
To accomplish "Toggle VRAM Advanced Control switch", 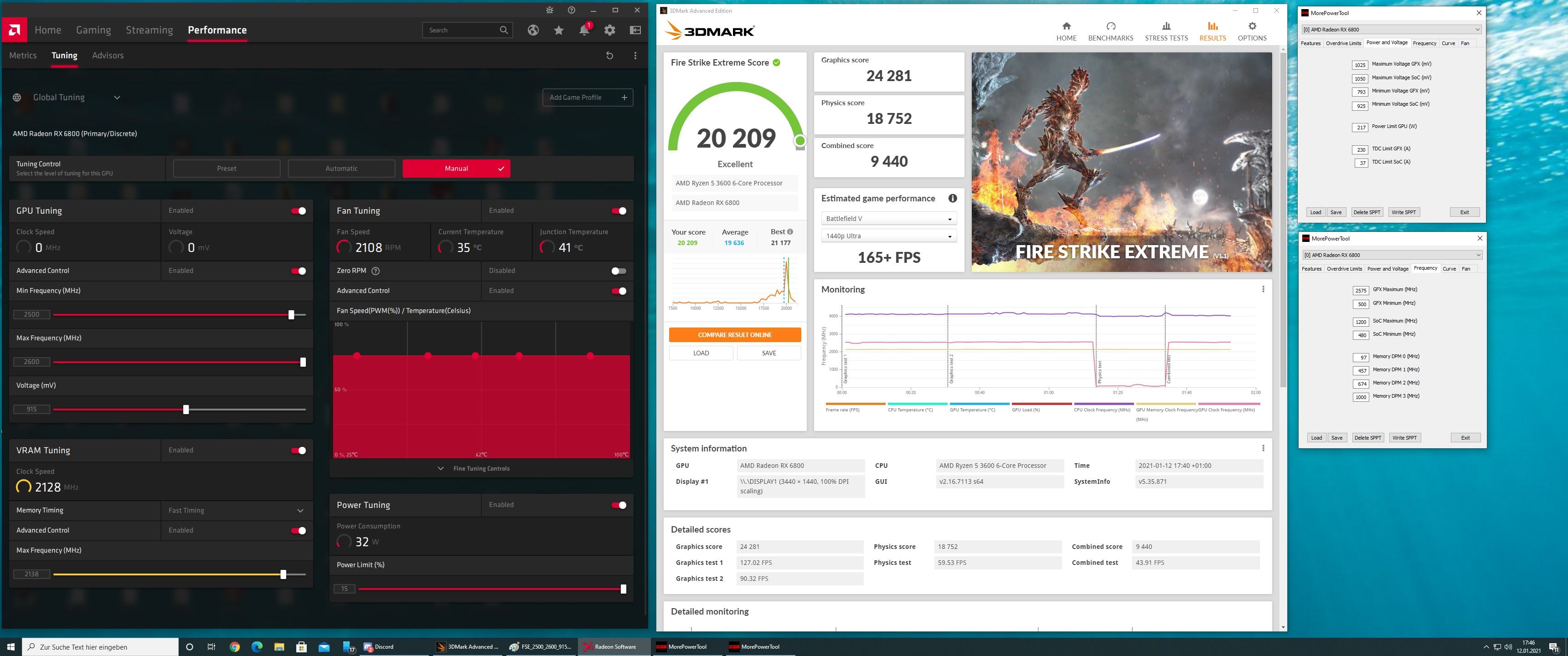I will click(x=298, y=531).
